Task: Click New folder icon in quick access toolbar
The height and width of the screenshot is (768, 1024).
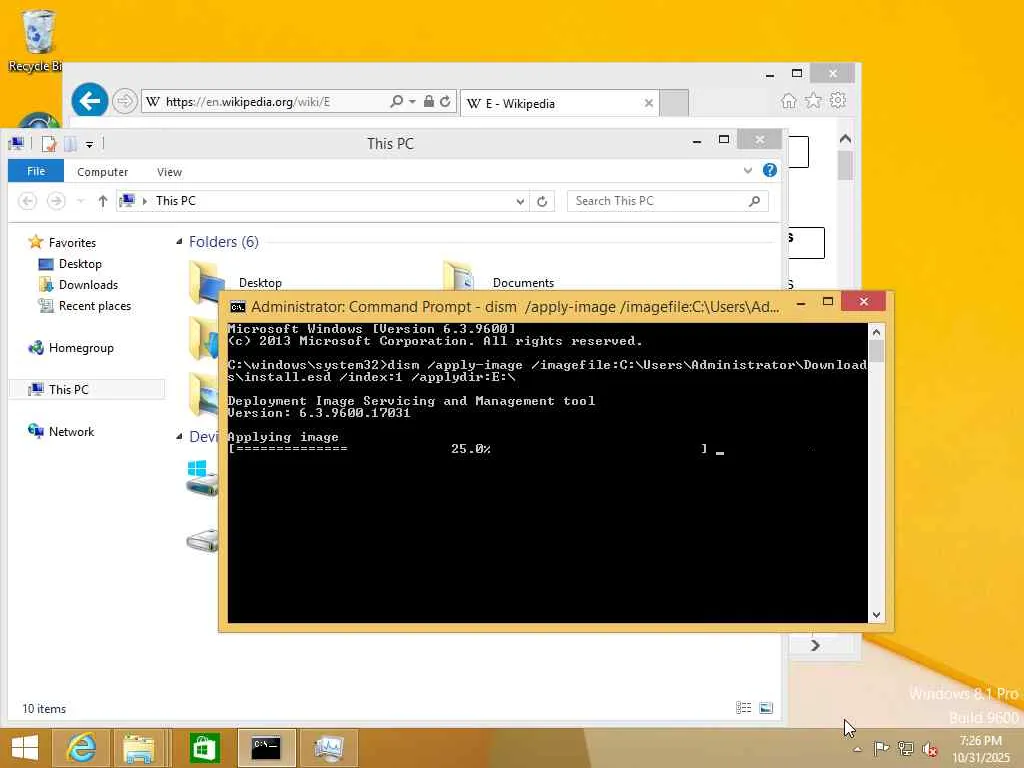Action: click(x=70, y=144)
